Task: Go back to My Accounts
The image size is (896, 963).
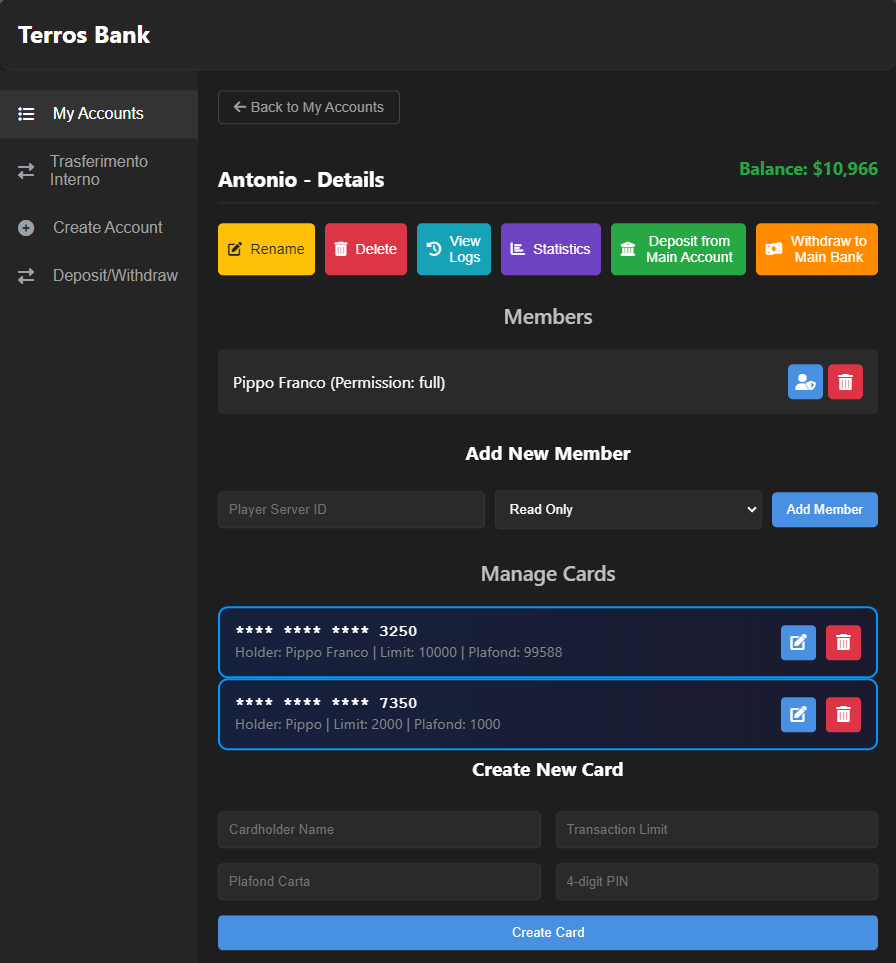Action: 308,107
